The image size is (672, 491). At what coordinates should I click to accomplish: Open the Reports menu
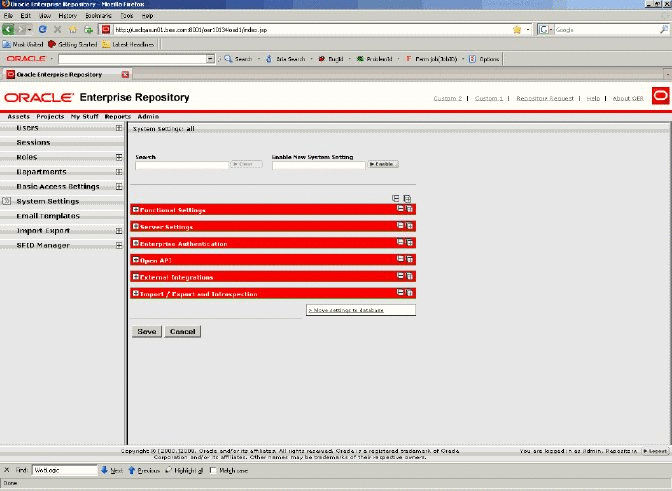coord(117,117)
